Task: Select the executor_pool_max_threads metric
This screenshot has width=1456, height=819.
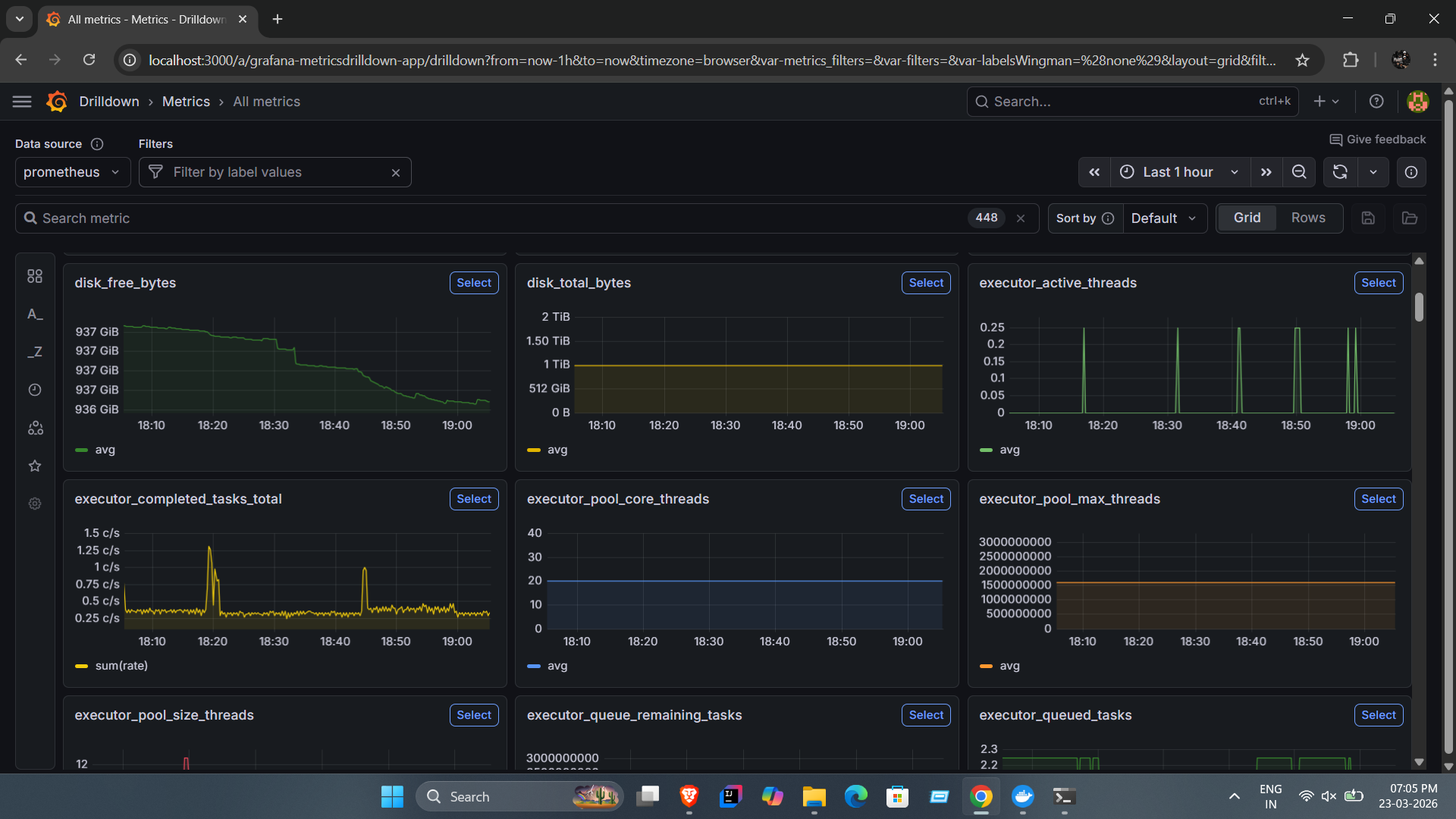Action: pos(1378,499)
